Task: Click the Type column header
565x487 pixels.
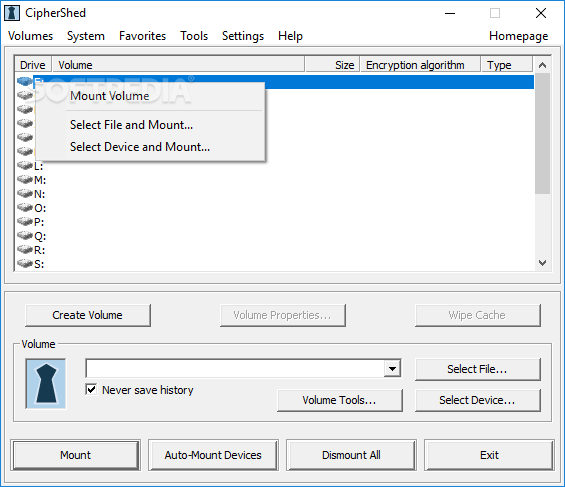Action: [507, 65]
